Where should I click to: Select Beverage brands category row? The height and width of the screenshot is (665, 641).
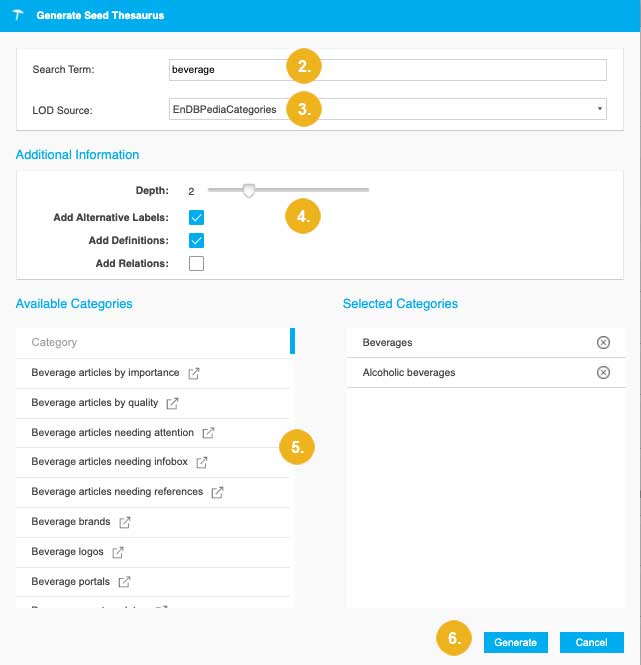pyautogui.click(x=71, y=522)
